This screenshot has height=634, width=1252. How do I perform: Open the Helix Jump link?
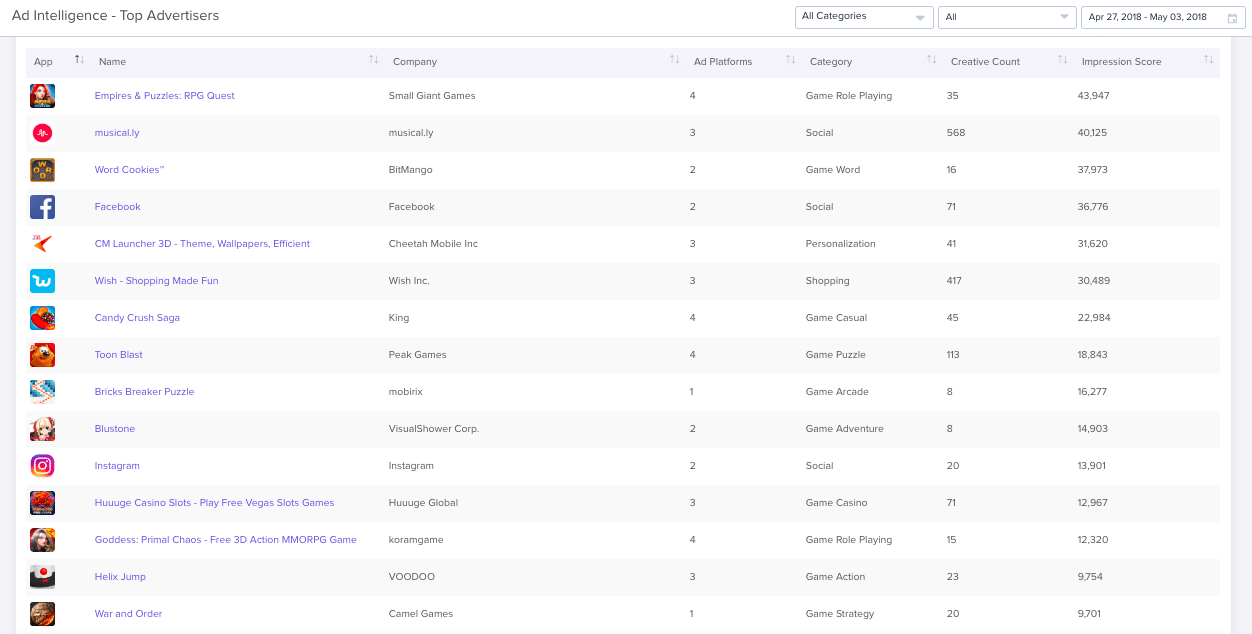[120, 577]
